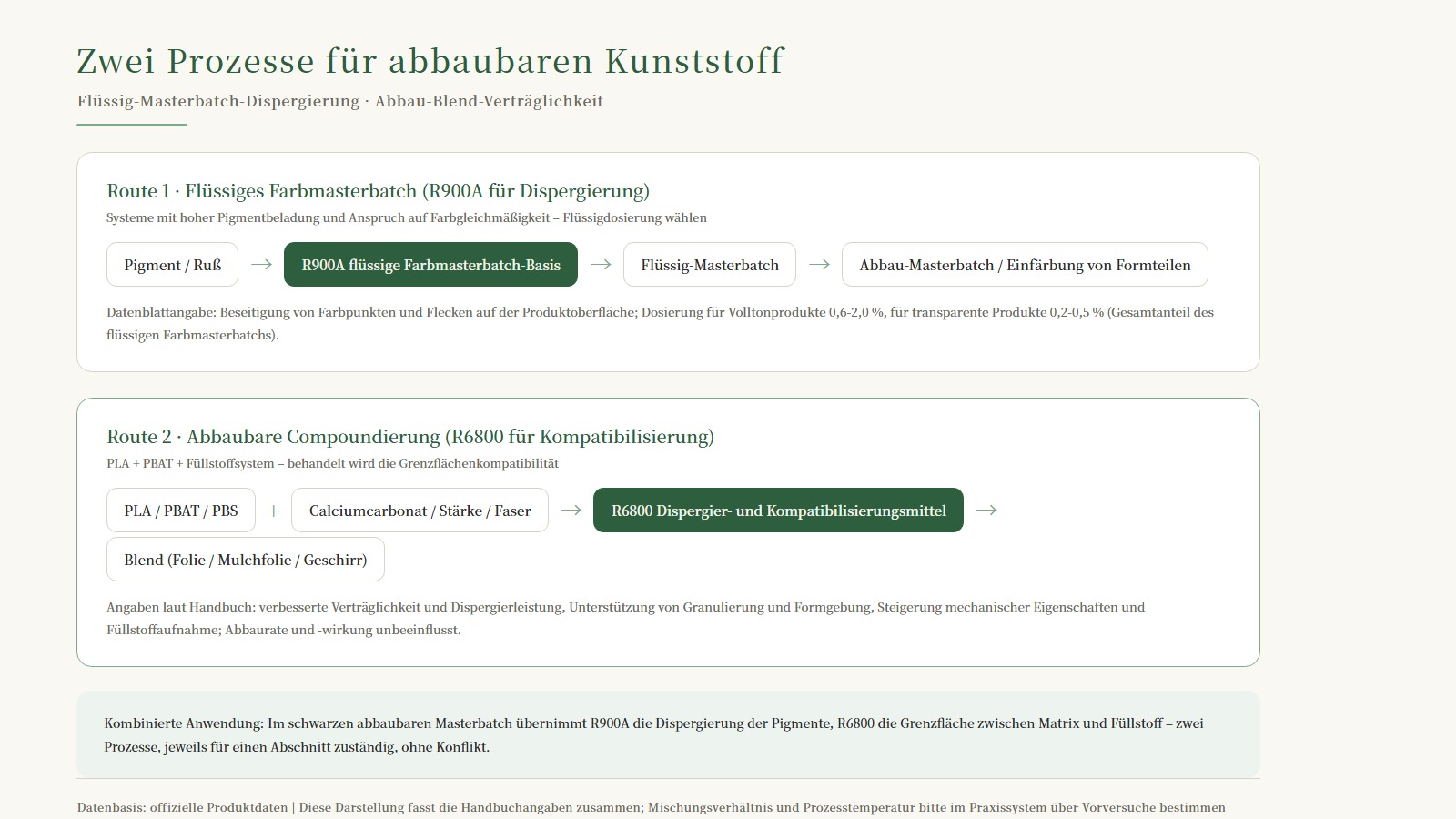This screenshot has height=819, width=1456.
Task: Click the 'Pigment / Ruß' box
Action: click(x=172, y=265)
